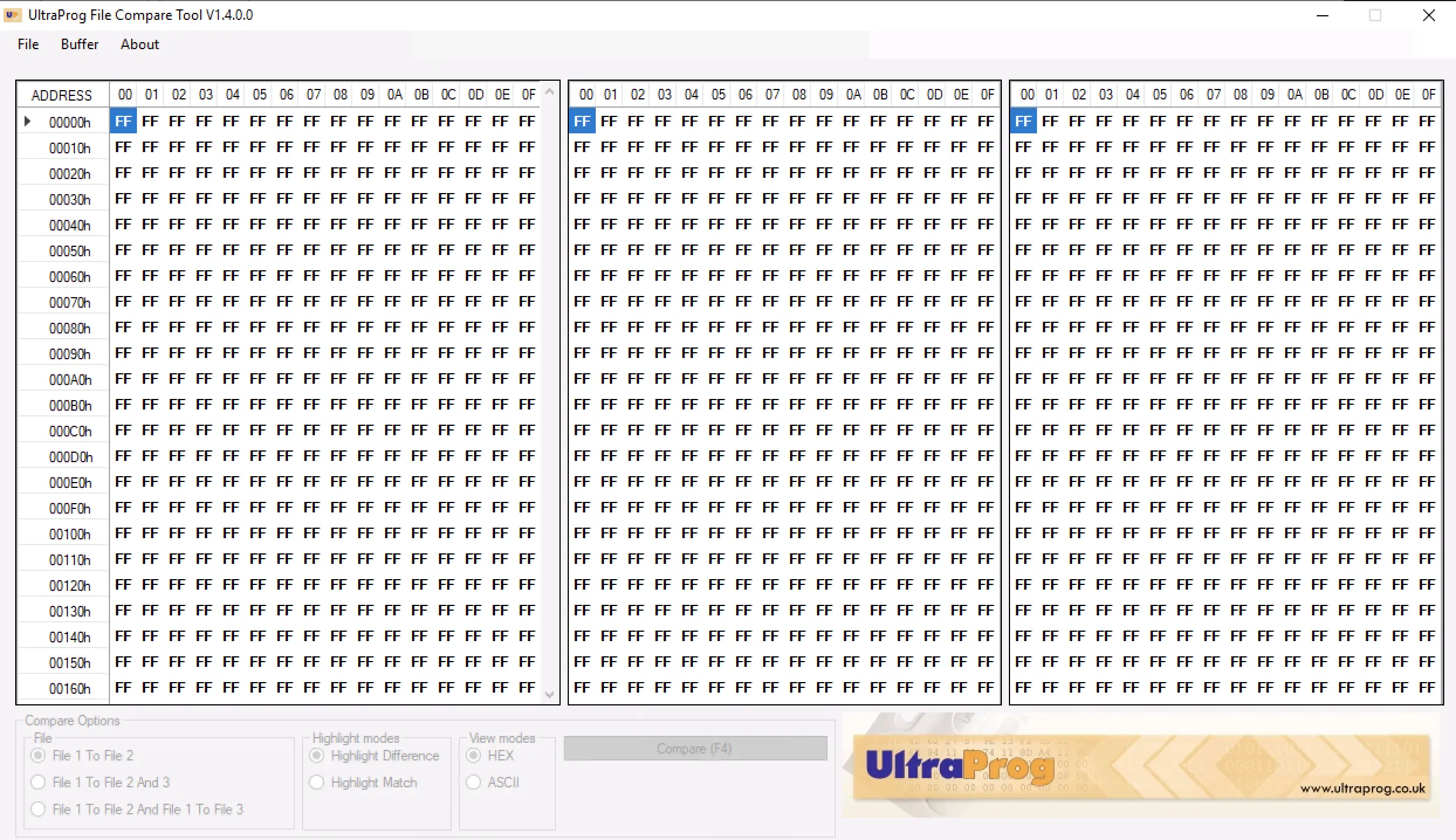Minimize the UltraProg window

(x=1323, y=16)
